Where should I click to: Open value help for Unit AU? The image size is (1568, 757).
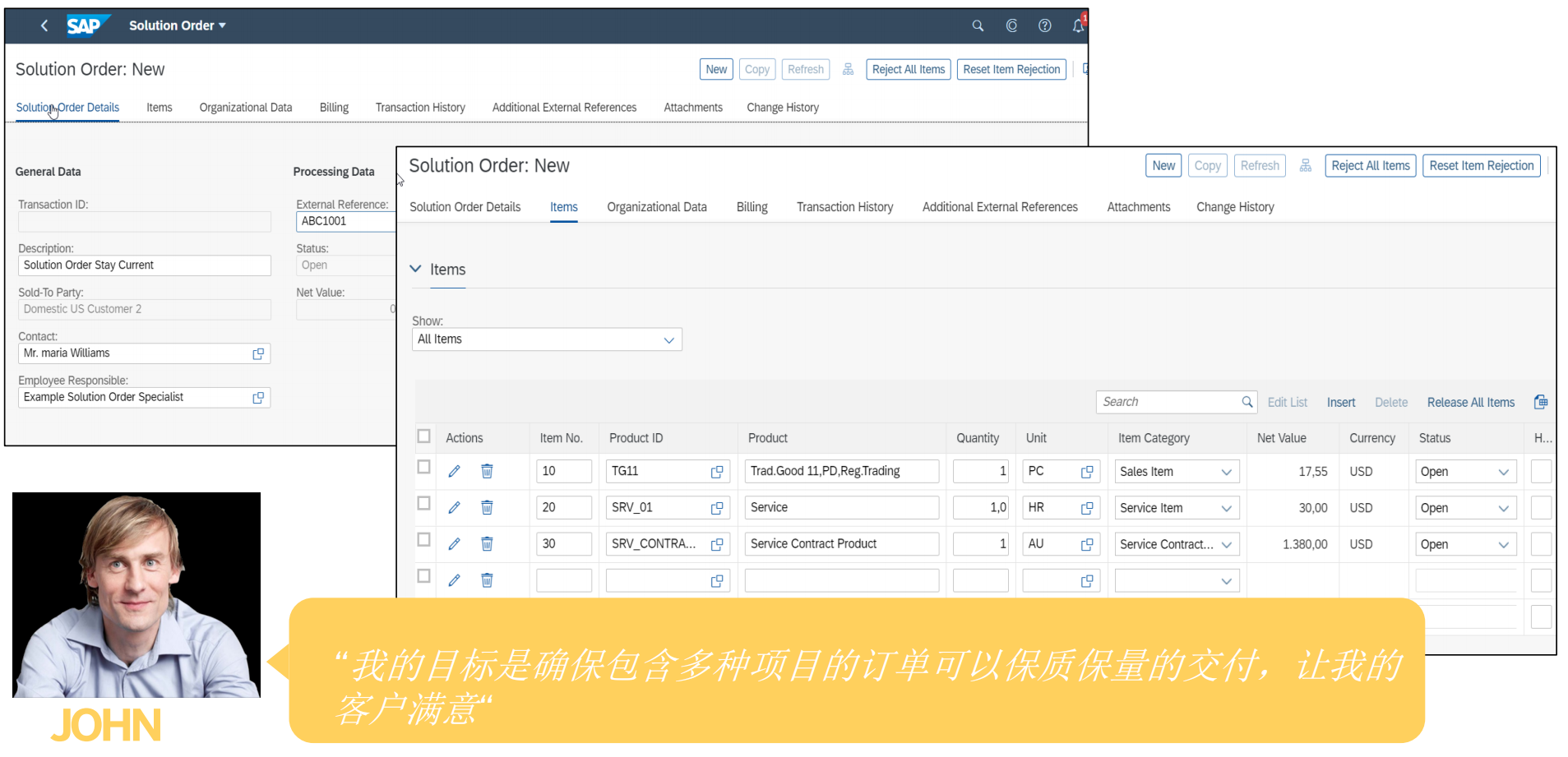tap(1087, 544)
